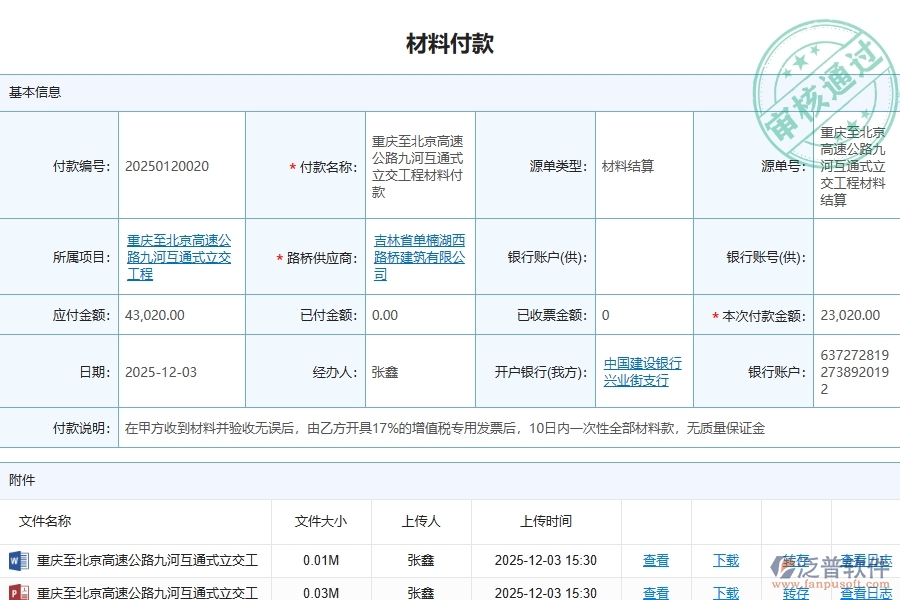This screenshot has height=600, width=900.
Task: Click 查看日志 on the second attachment row
Action: coord(863,592)
